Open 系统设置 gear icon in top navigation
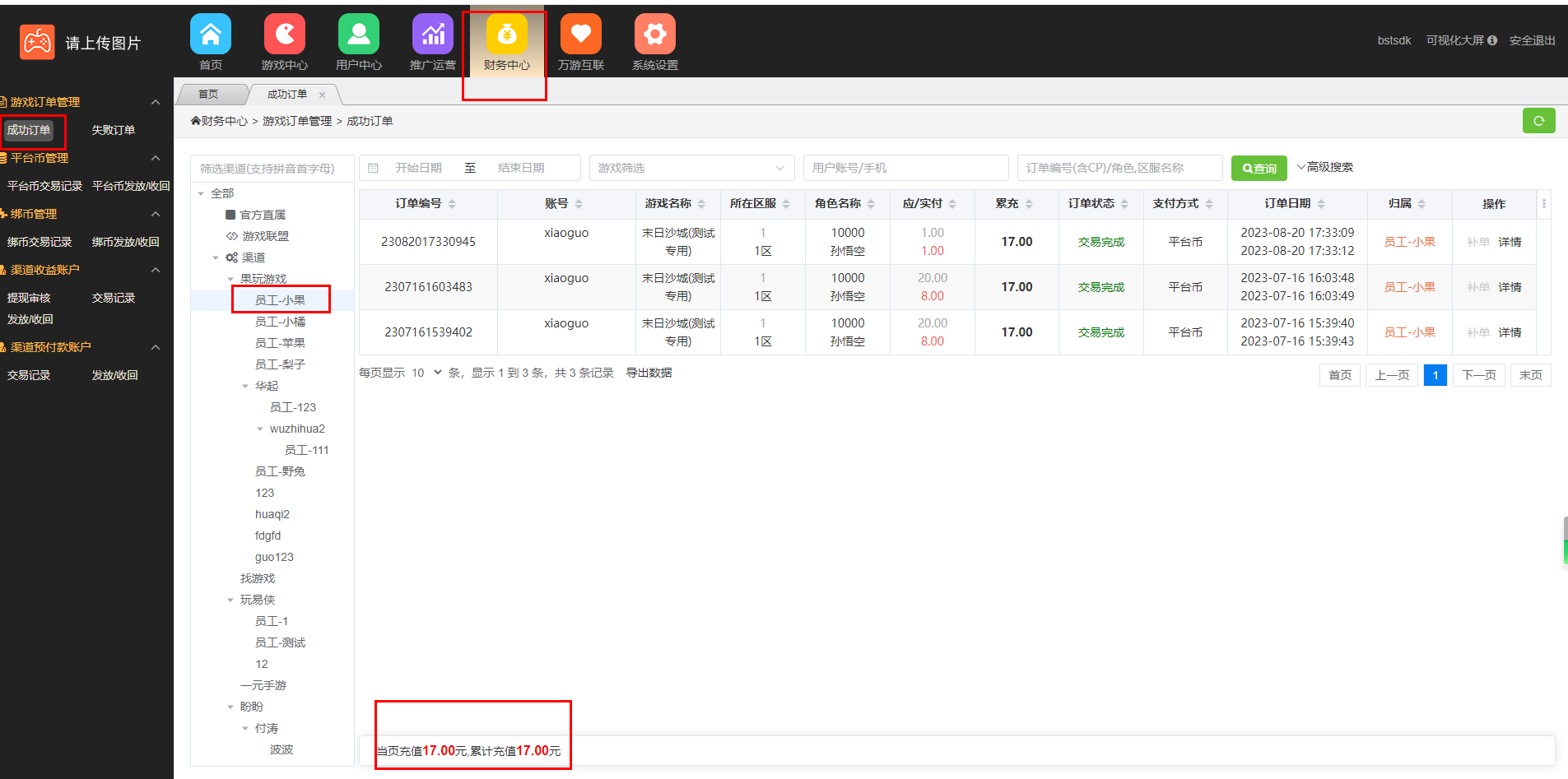The height and width of the screenshot is (779, 1568). (655, 34)
